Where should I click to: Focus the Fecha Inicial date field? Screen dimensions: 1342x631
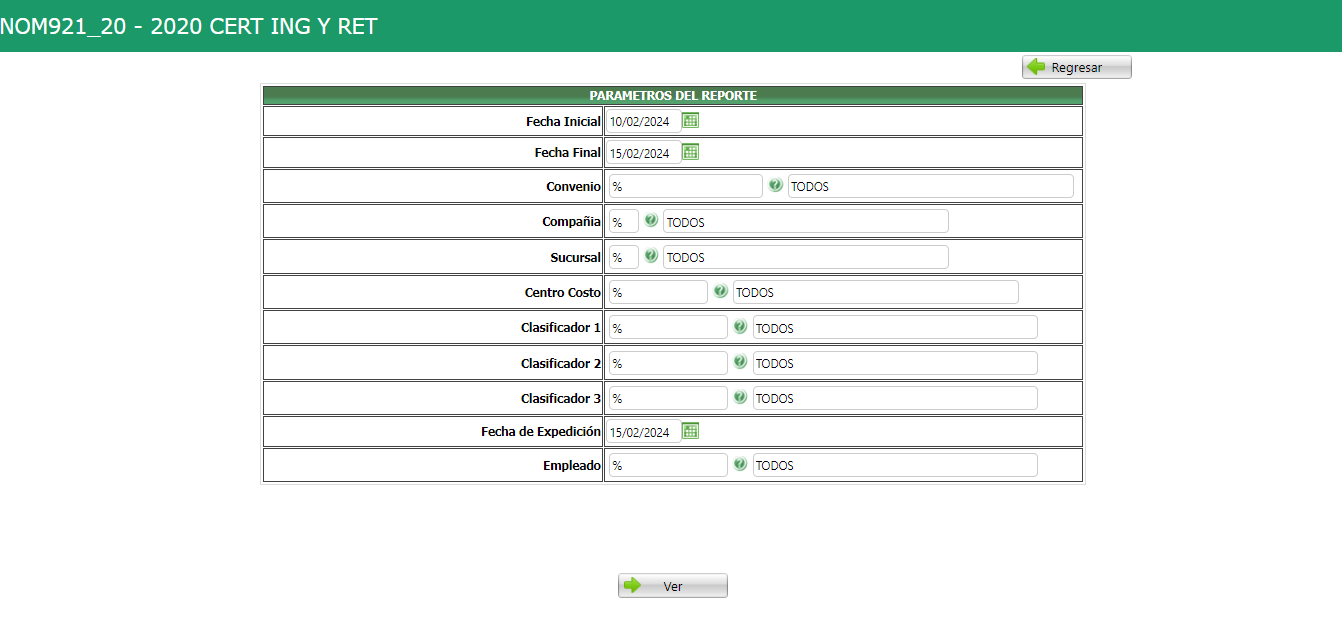tap(643, 122)
